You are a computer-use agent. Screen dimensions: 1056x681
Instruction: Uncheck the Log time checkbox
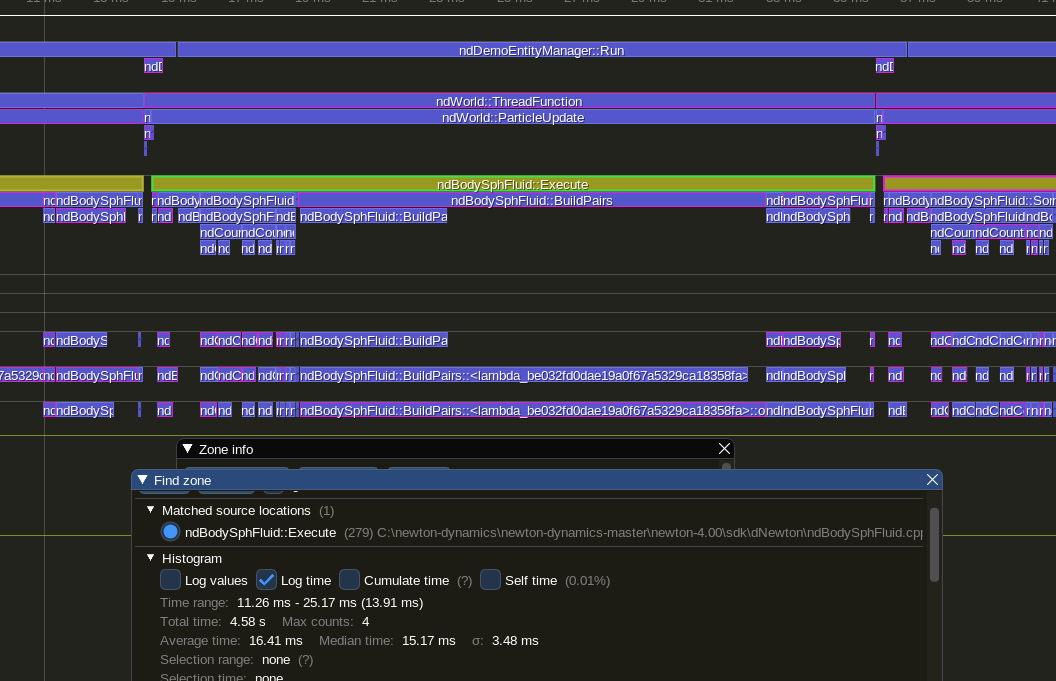tap(266, 580)
